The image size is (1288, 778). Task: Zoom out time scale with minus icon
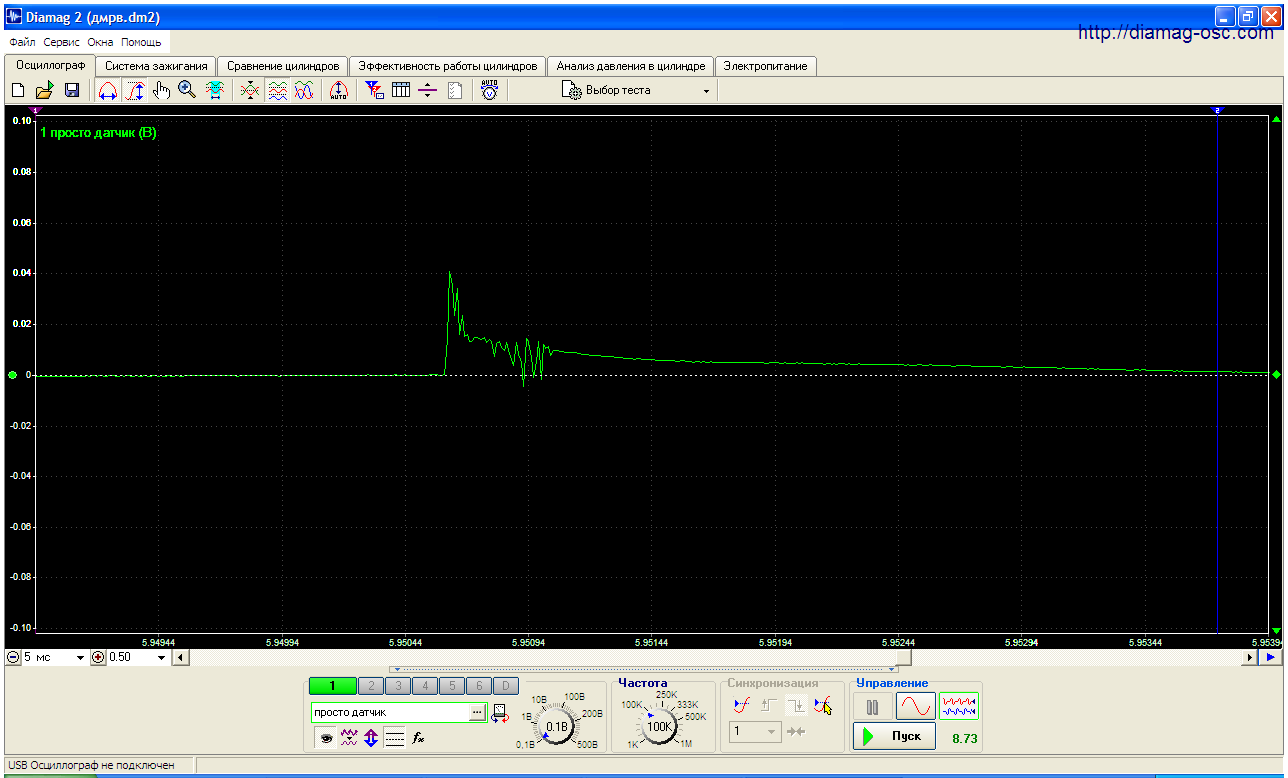13,657
